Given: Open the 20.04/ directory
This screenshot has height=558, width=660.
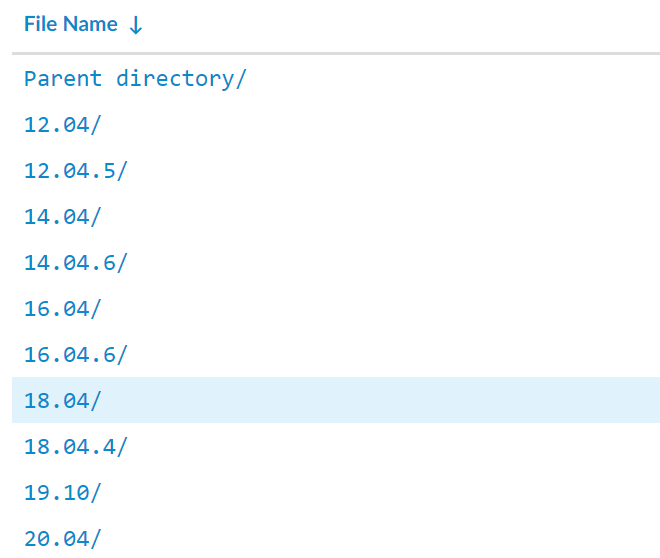Looking at the screenshot, I should [x=63, y=539].
